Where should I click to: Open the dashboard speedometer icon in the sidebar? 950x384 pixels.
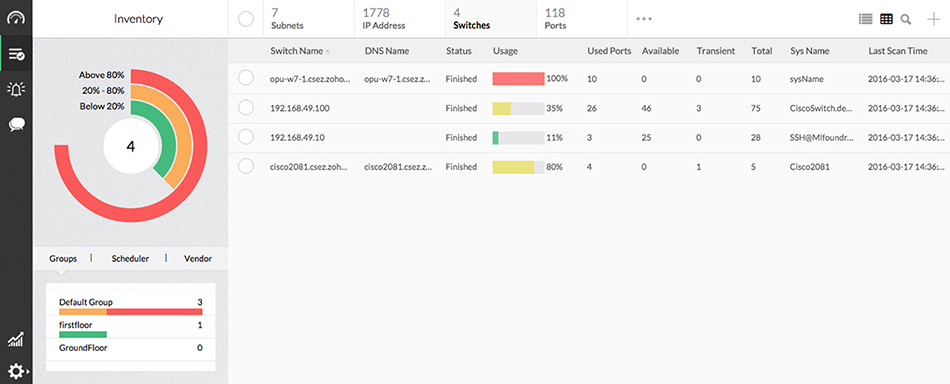coord(16,18)
